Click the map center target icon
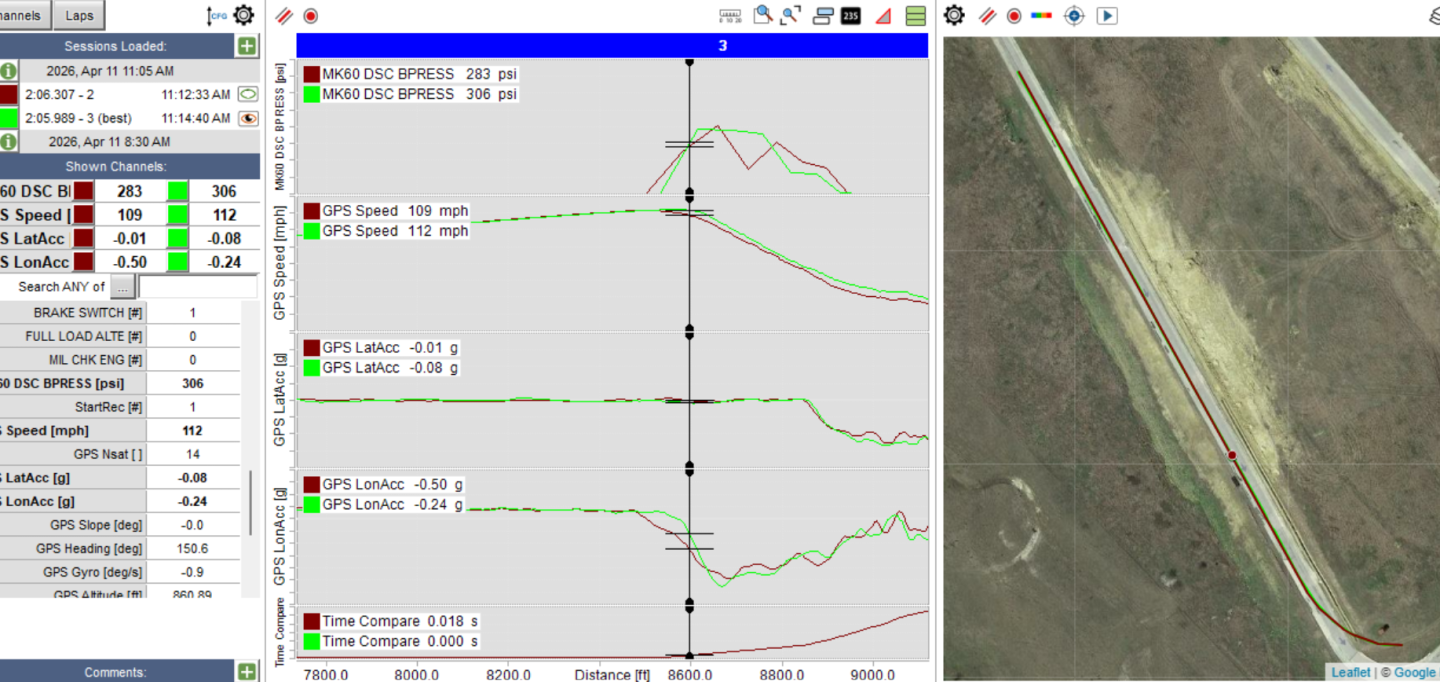 coord(1074,16)
